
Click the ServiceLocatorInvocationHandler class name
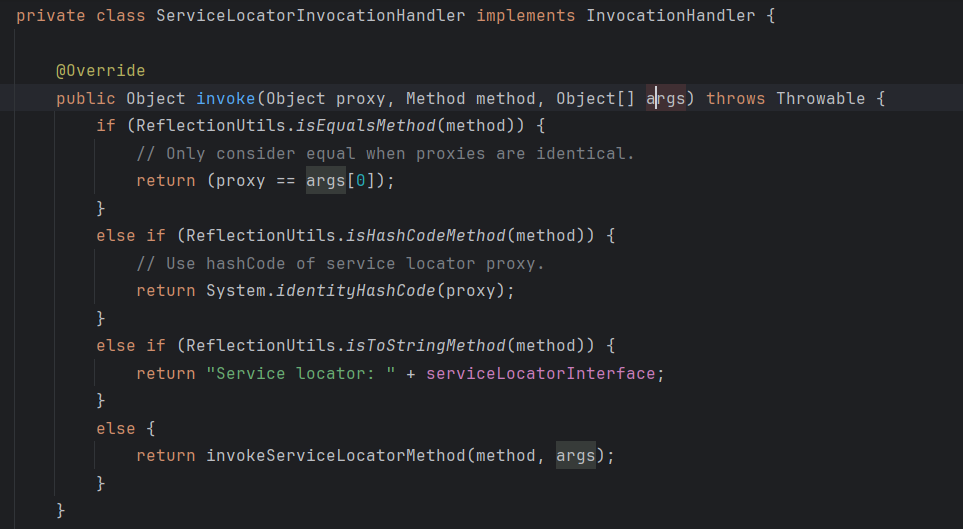tap(311, 17)
